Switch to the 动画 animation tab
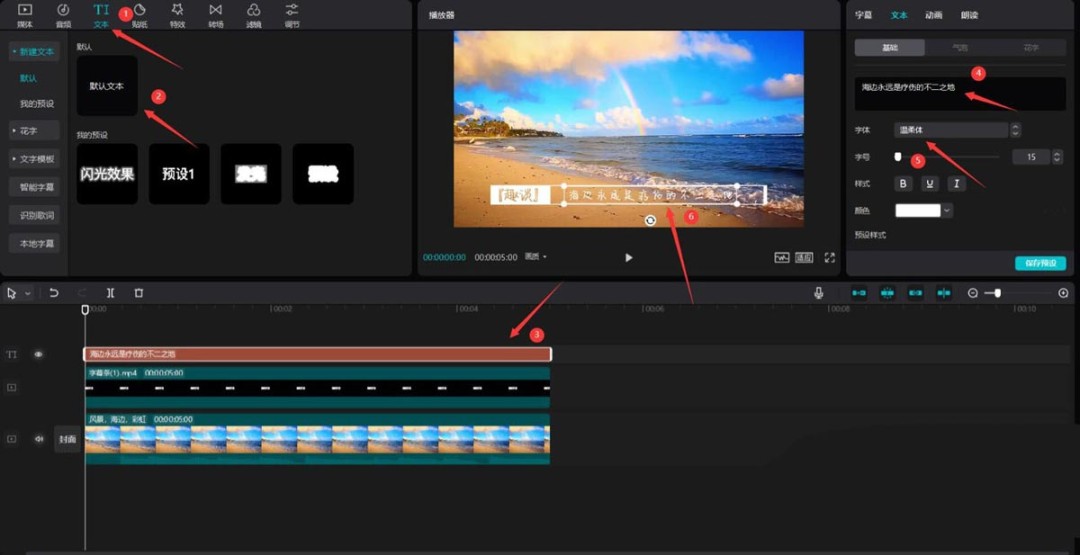1080x555 pixels. (933, 15)
